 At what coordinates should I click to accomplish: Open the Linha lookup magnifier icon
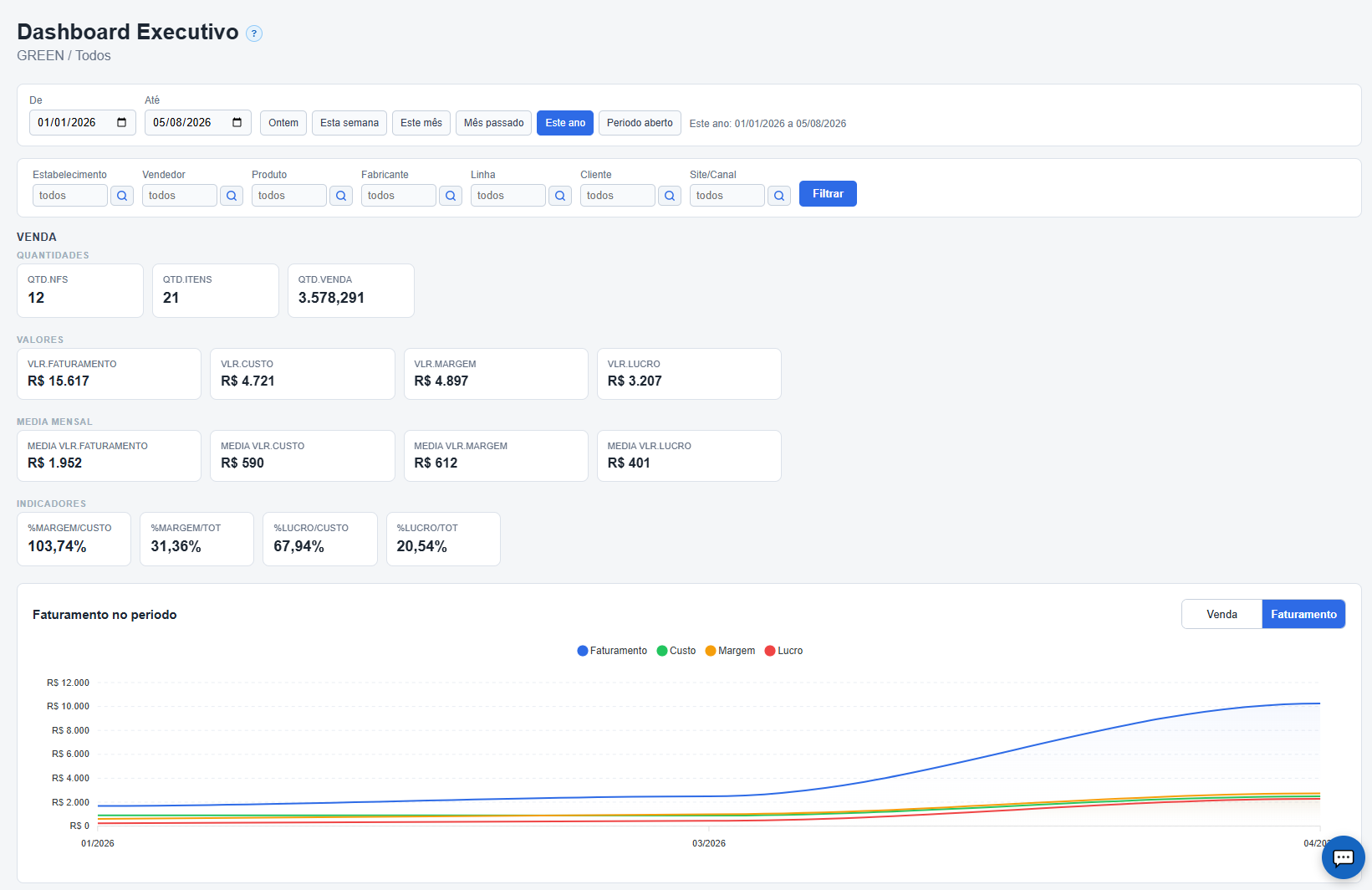560,196
